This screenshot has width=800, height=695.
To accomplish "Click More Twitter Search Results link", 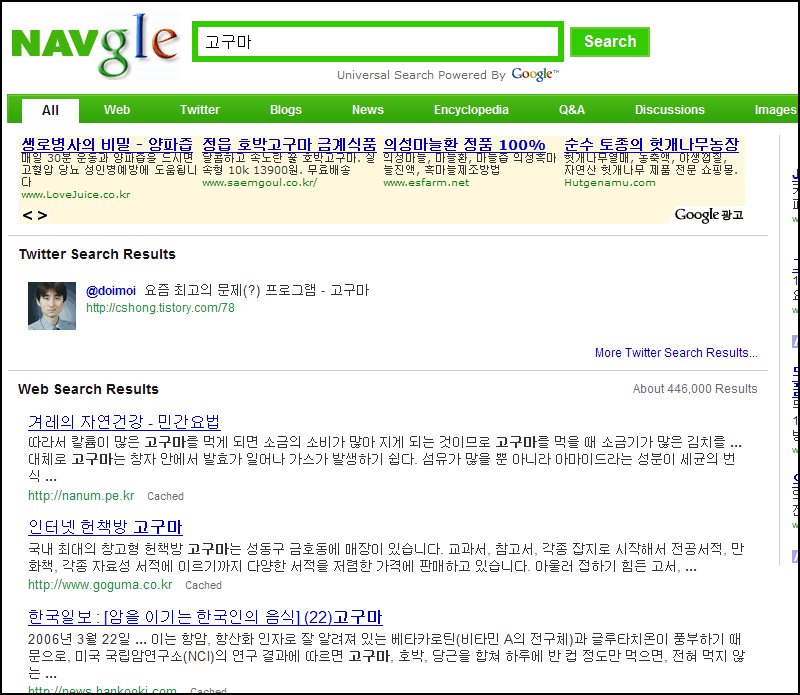I will pyautogui.click(x=676, y=353).
